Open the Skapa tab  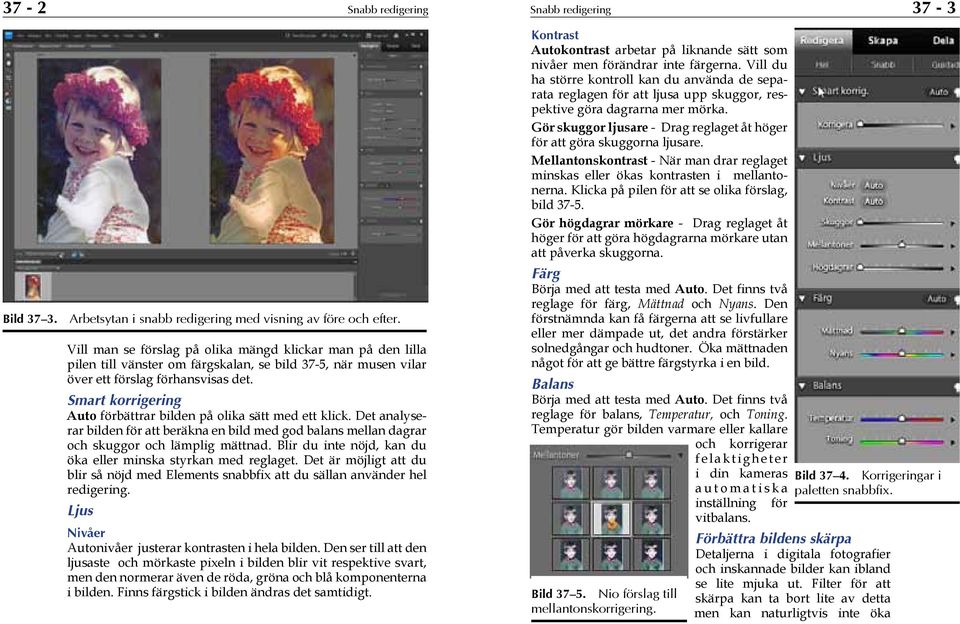coord(883,40)
